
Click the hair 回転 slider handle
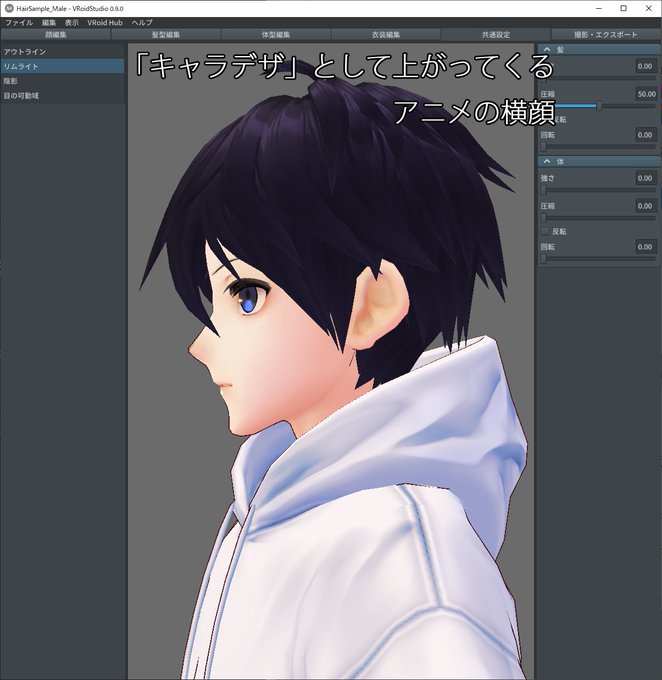pyautogui.click(x=544, y=147)
